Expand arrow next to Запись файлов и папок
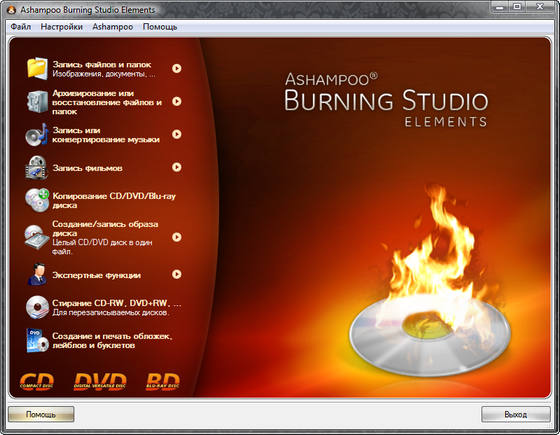Viewport: 560px width, 435px height. click(176, 68)
